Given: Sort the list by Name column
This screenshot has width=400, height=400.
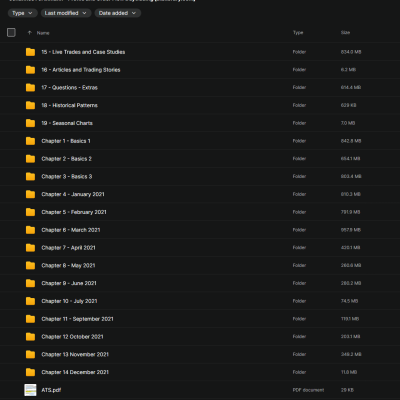Looking at the screenshot, I should point(43,33).
